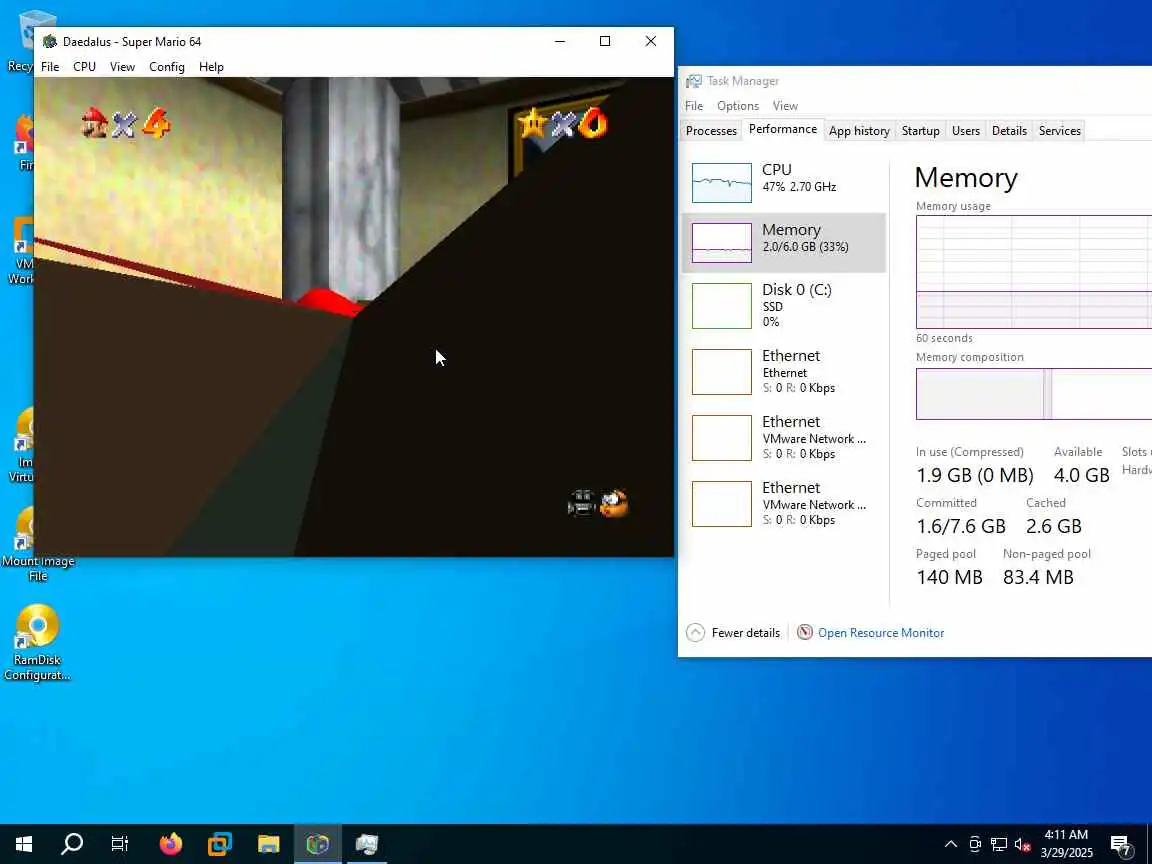Select the RamDisk Configuration desktop icon
The image size is (1152, 864).
click(37, 643)
